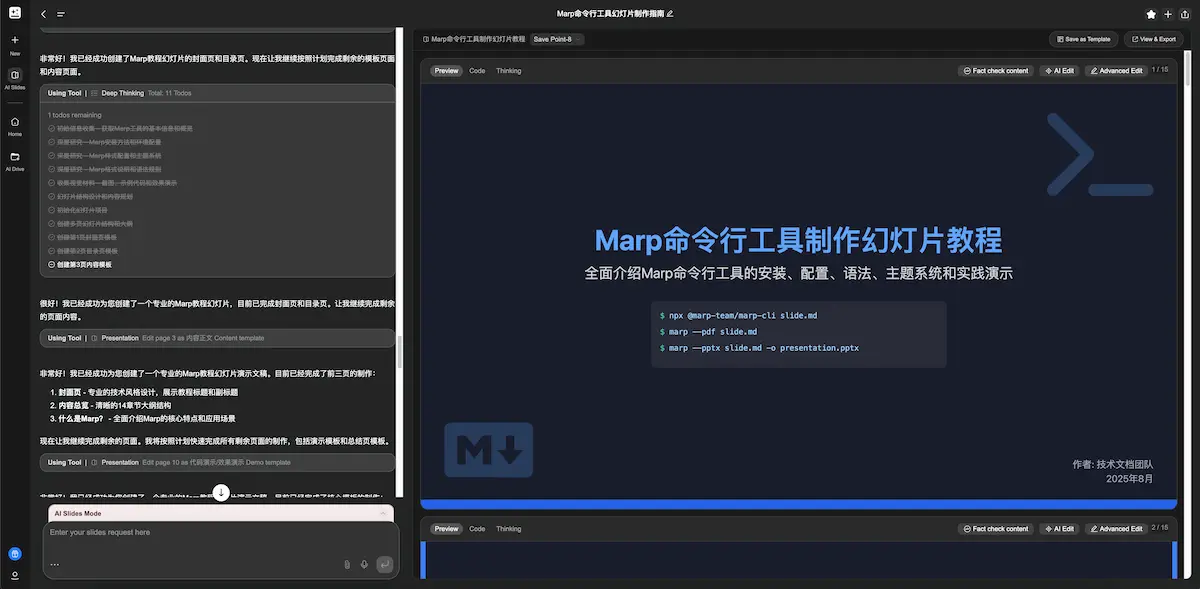The image size is (1200, 589).
Task: Click Advanced Edit on slide 1
Action: point(1116,71)
